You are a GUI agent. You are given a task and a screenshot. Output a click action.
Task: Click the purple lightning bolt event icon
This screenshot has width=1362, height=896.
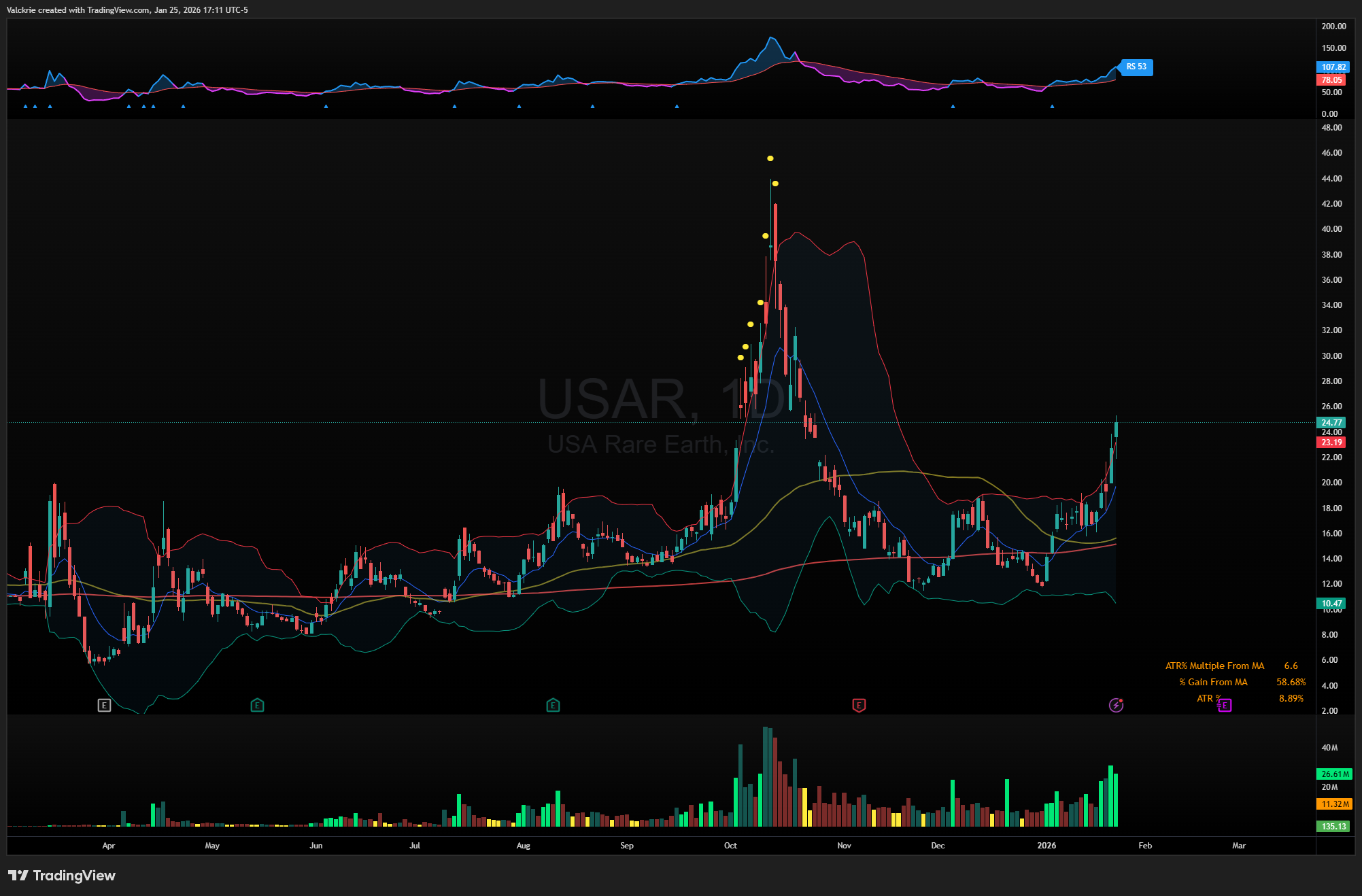coord(1116,706)
